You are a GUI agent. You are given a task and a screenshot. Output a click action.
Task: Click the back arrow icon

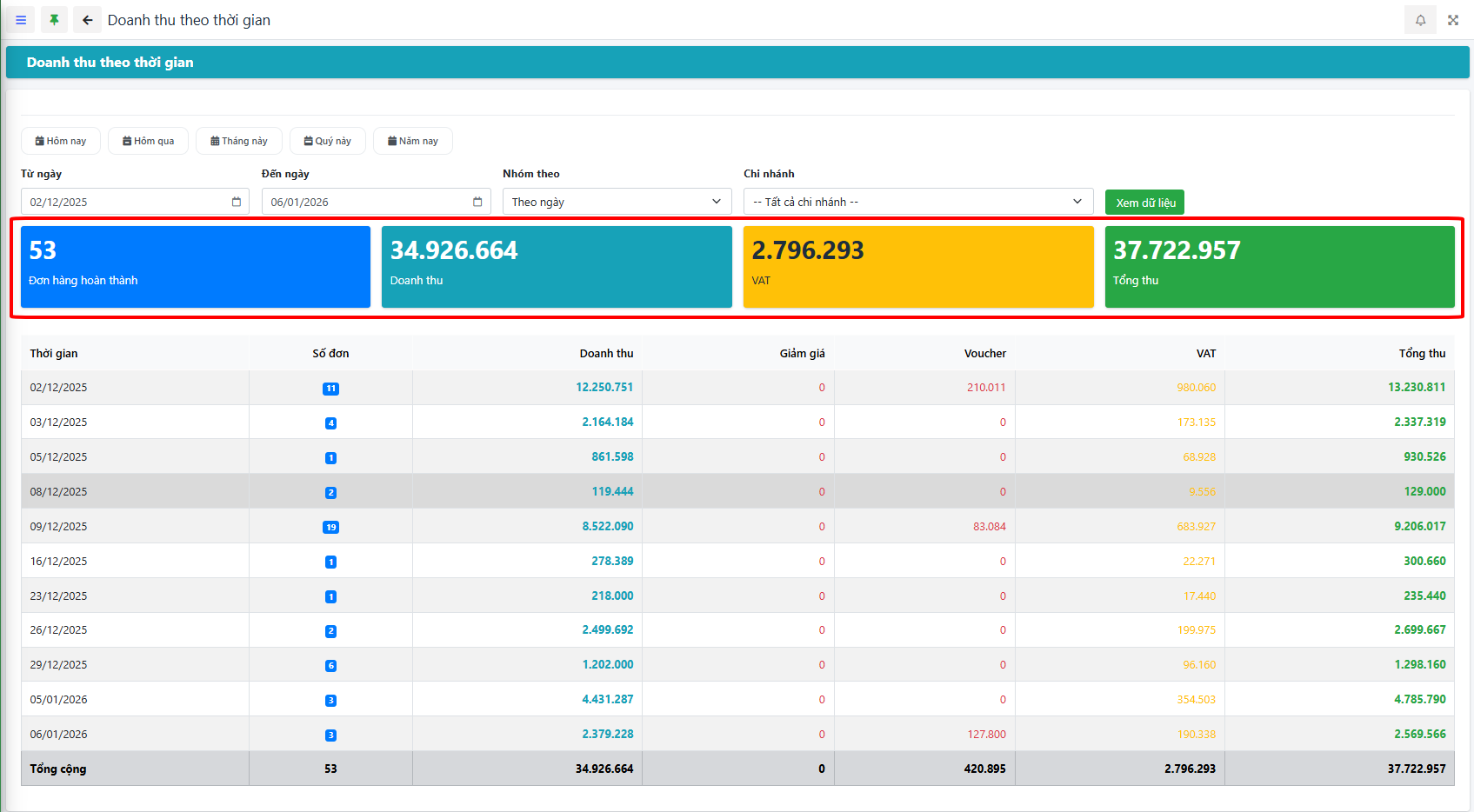[87, 20]
